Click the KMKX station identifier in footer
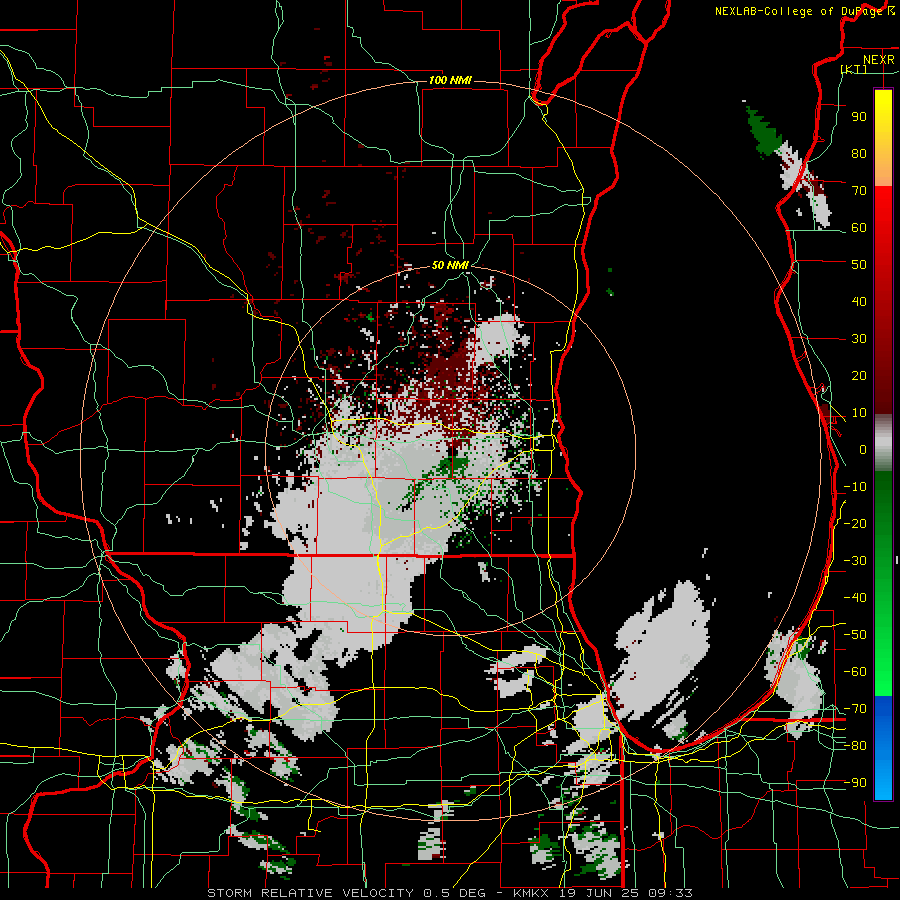The width and height of the screenshot is (900, 900). pos(532,893)
